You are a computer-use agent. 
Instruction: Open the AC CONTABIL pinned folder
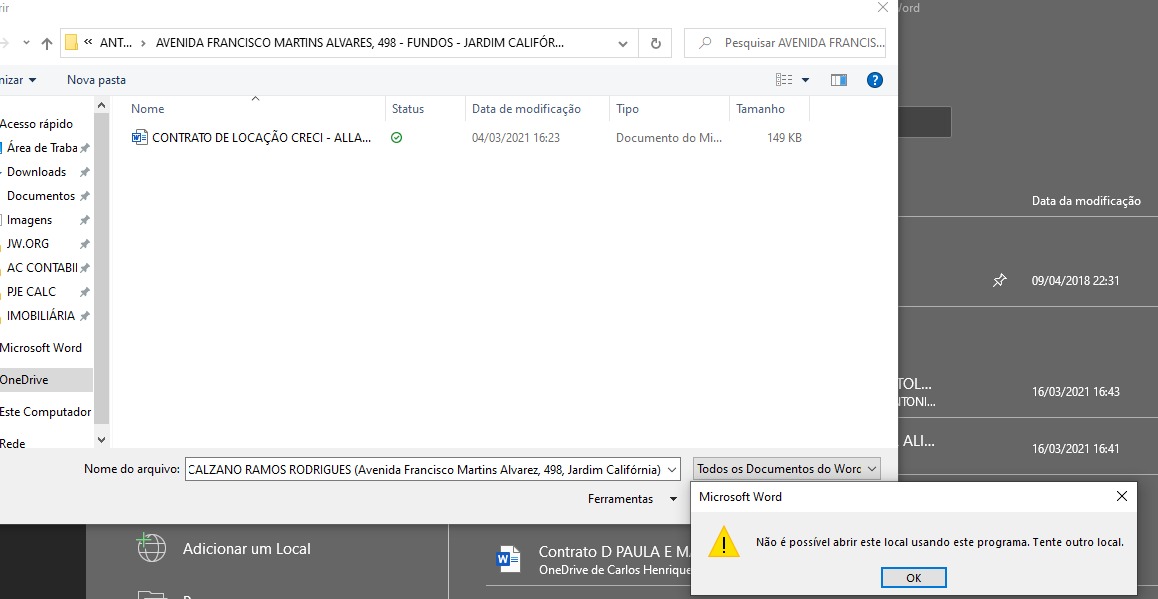[x=42, y=267]
